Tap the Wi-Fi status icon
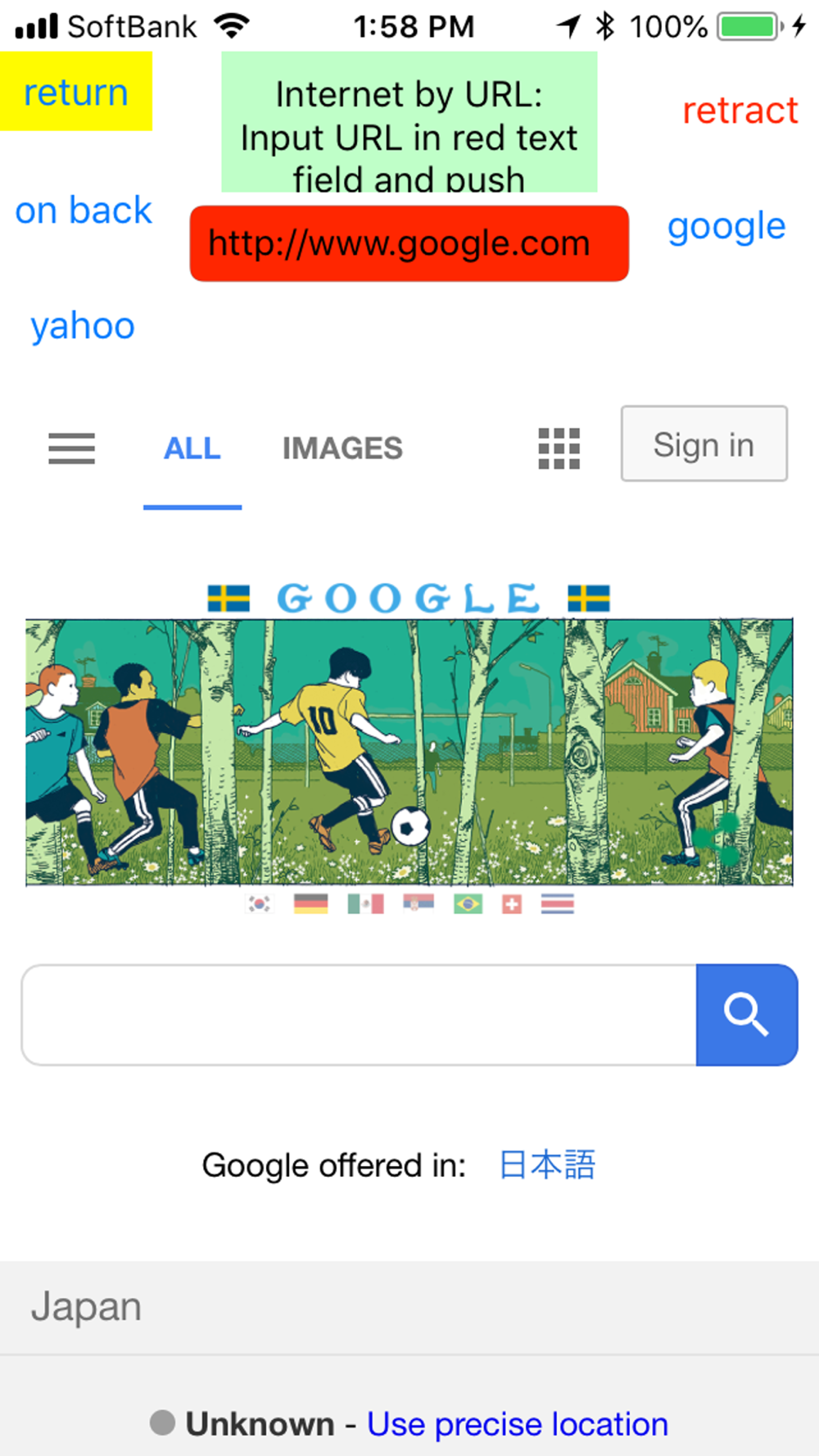 232,26
